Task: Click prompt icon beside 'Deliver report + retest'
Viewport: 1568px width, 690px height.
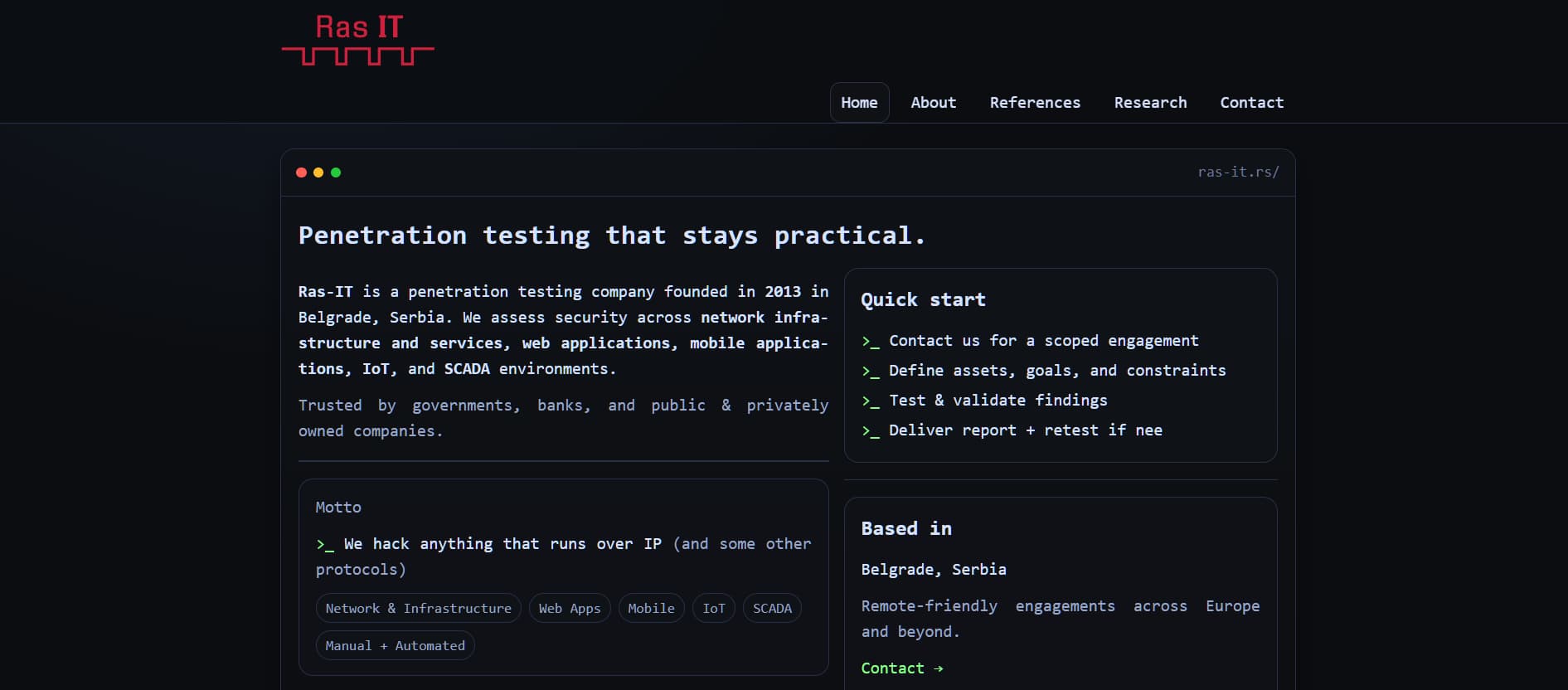Action: click(x=871, y=431)
